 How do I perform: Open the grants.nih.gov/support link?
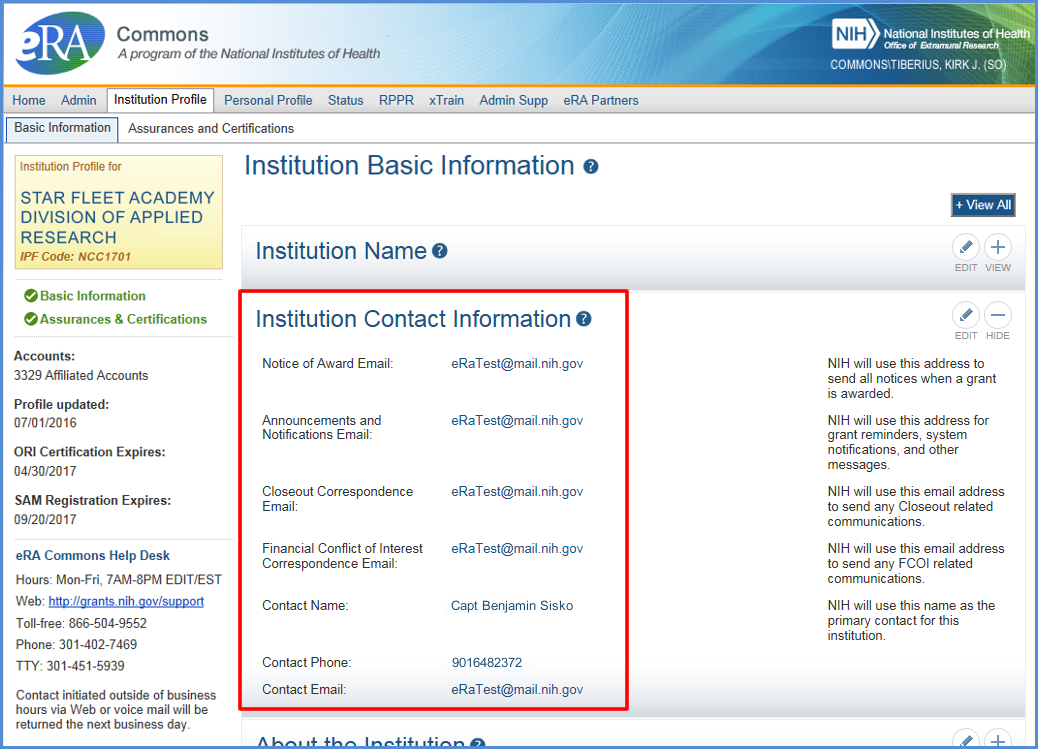126,601
